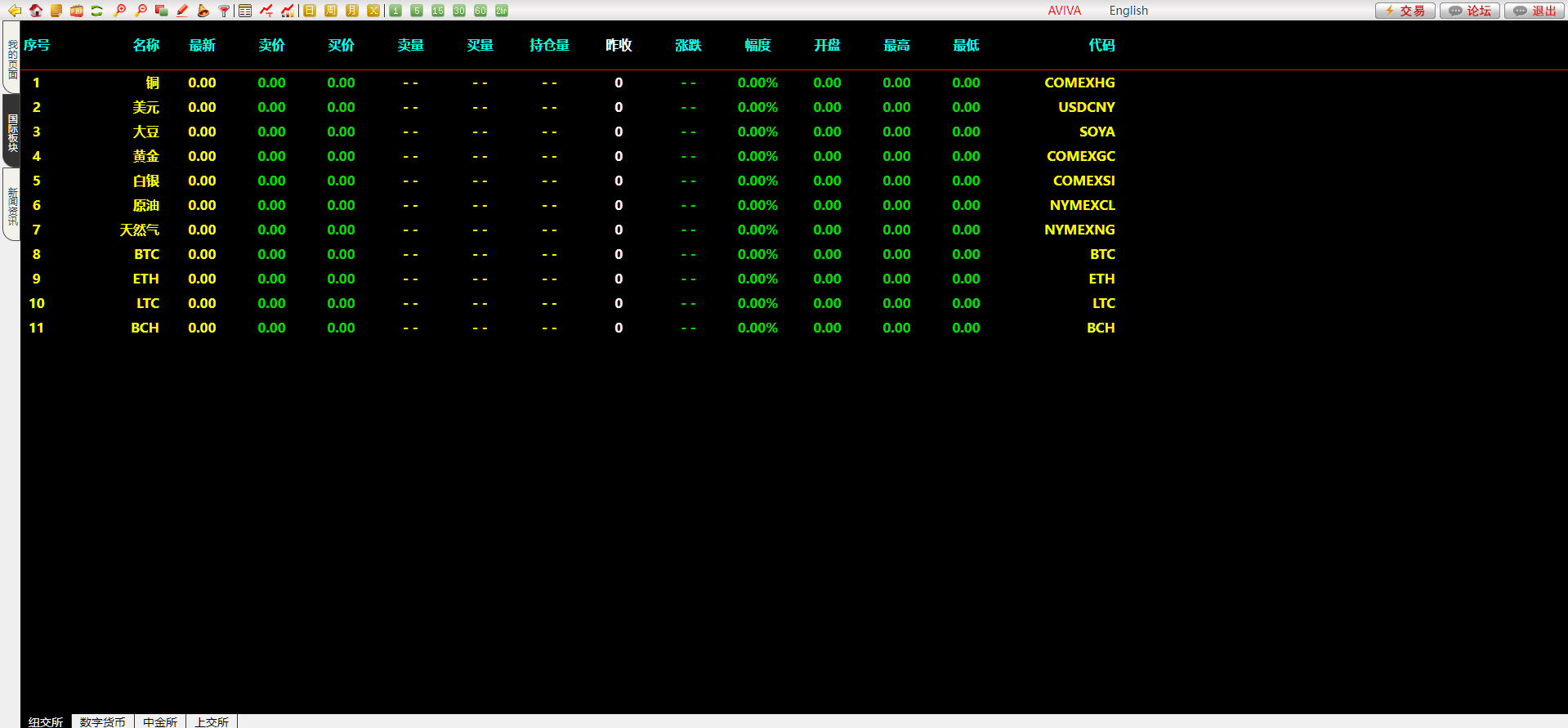1568x728 pixels.
Task: Open the alert bell icon
Action: tap(203, 11)
